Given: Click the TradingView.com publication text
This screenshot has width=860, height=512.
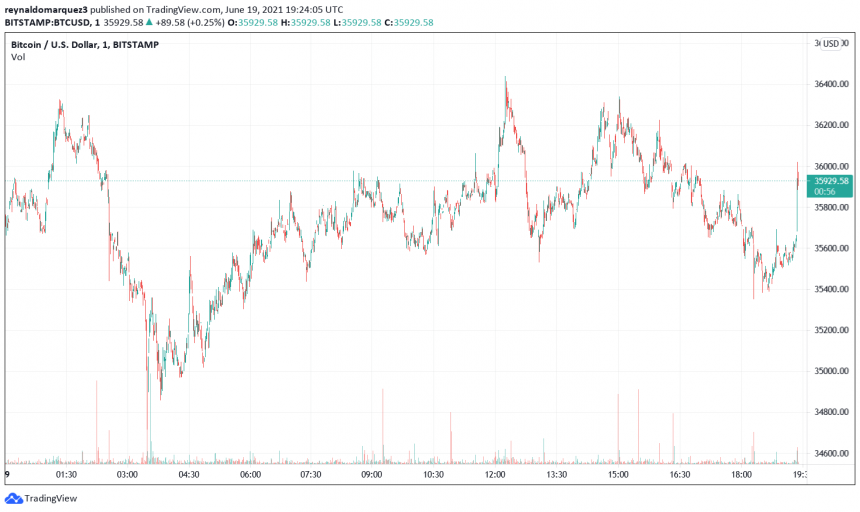Looking at the screenshot, I should point(183,9).
